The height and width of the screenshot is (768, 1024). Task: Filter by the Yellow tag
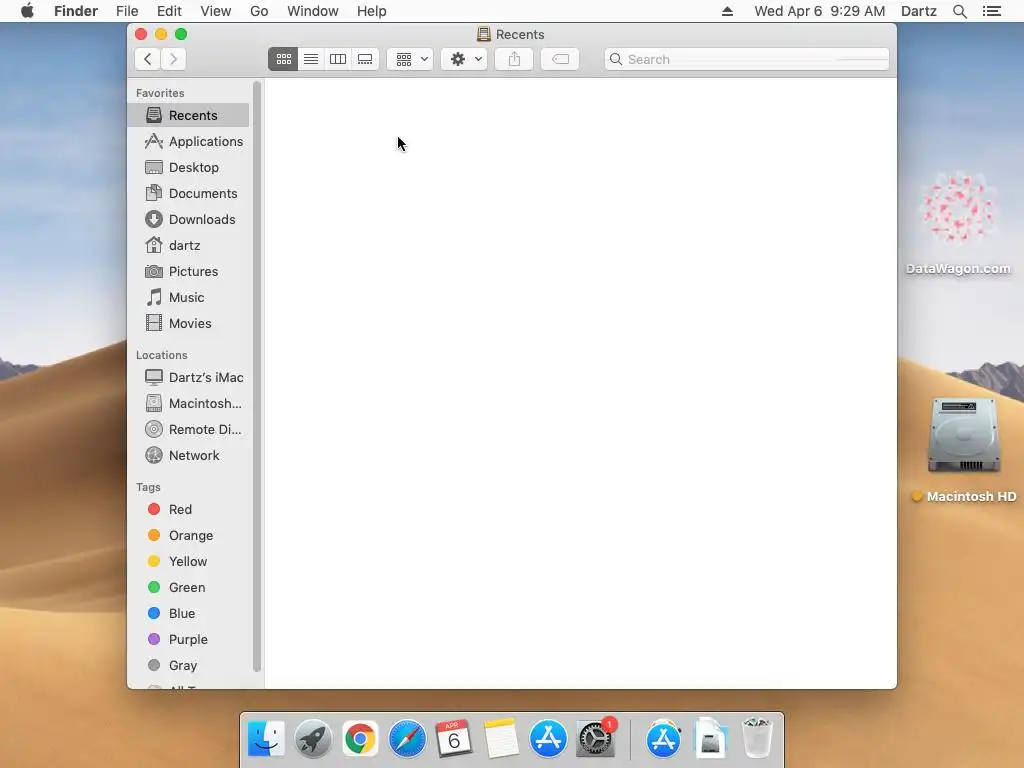pos(188,562)
